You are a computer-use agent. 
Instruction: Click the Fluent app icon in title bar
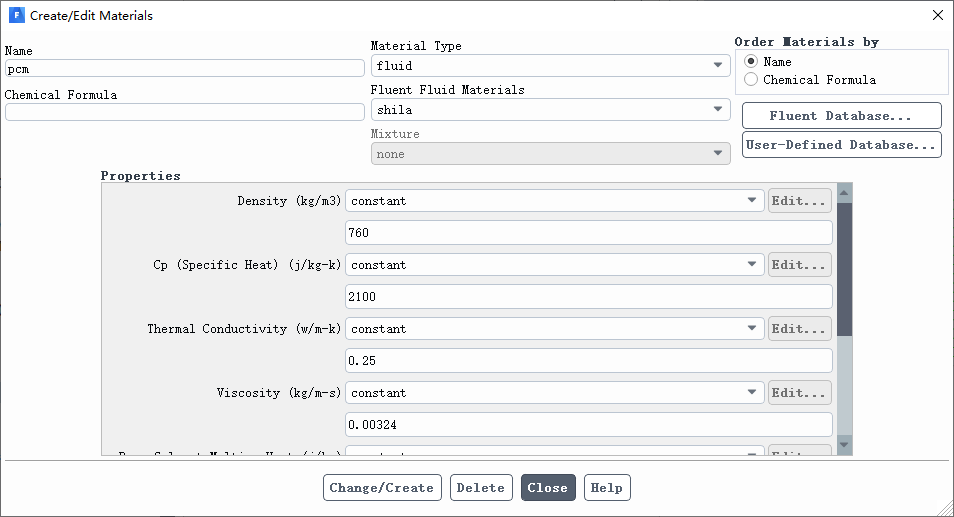click(x=16, y=15)
